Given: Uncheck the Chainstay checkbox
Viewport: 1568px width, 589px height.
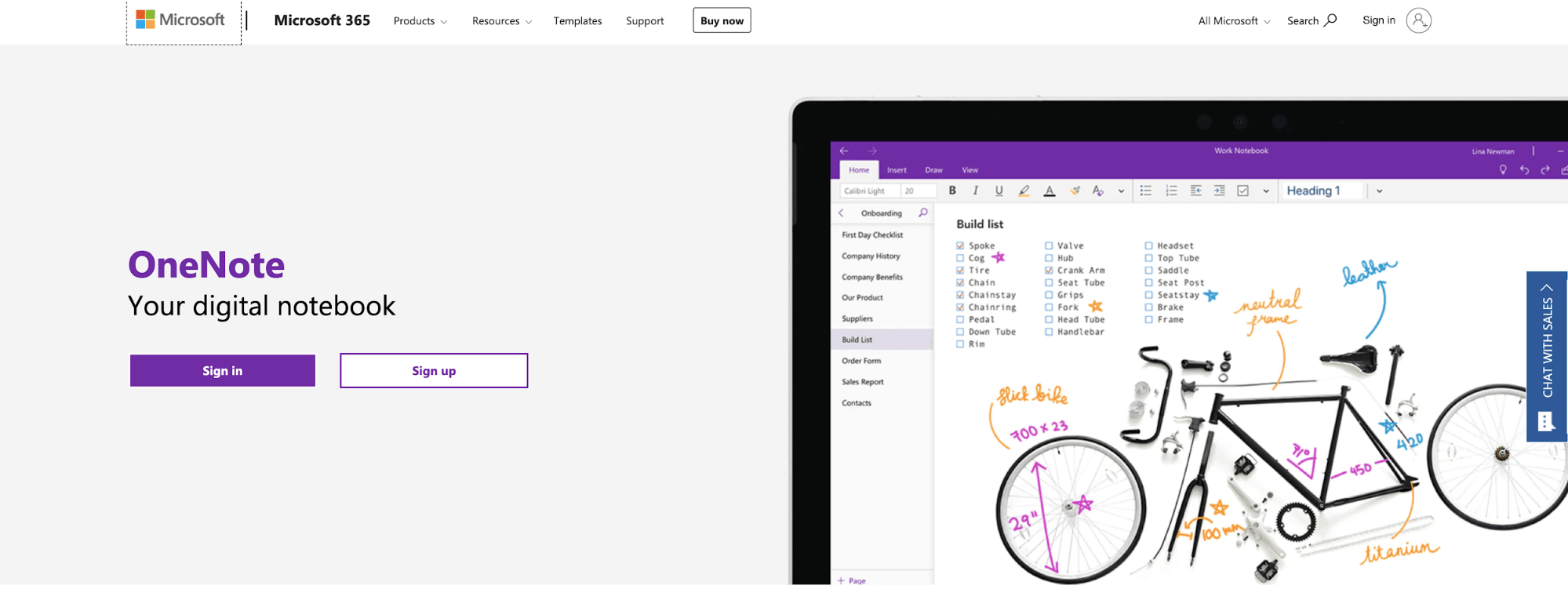Looking at the screenshot, I should [x=960, y=295].
